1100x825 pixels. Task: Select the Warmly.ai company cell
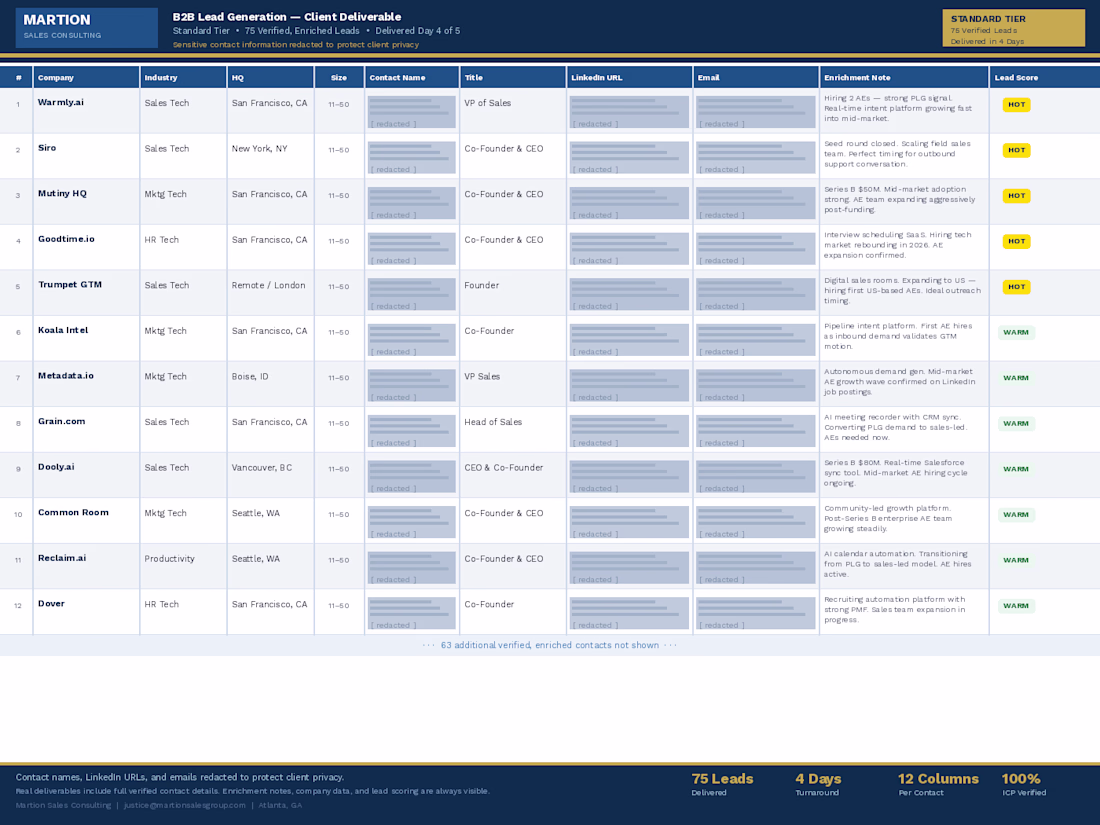tap(86, 110)
